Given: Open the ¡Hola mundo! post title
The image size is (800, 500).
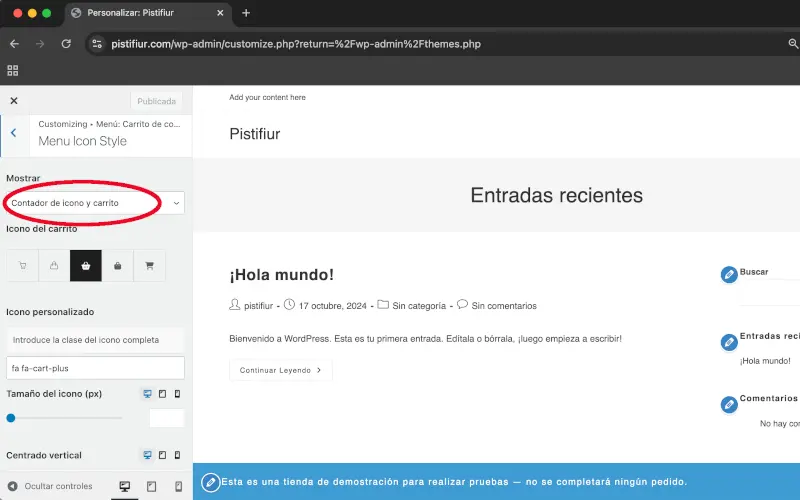Looking at the screenshot, I should click(282, 274).
